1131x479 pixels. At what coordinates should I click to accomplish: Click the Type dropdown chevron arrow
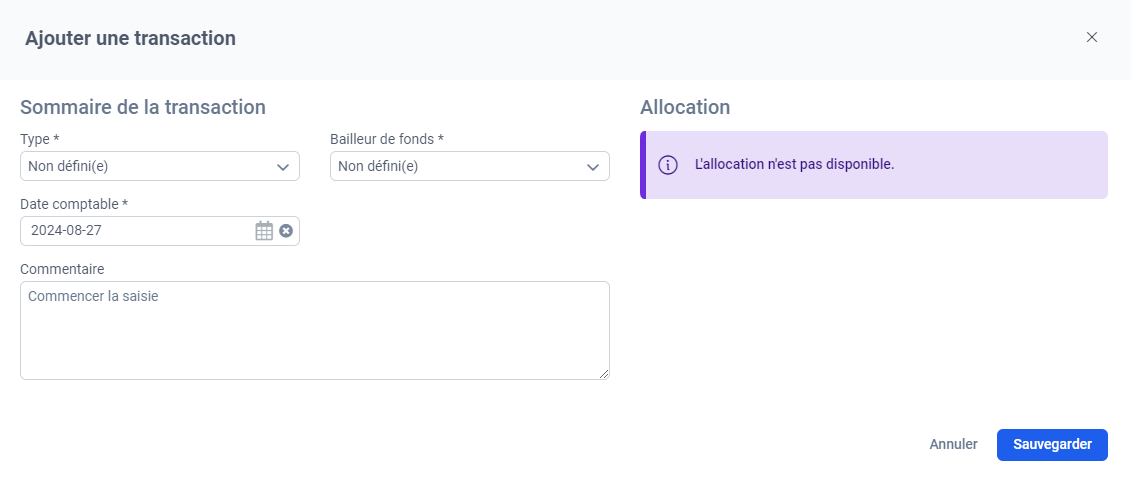click(283, 167)
